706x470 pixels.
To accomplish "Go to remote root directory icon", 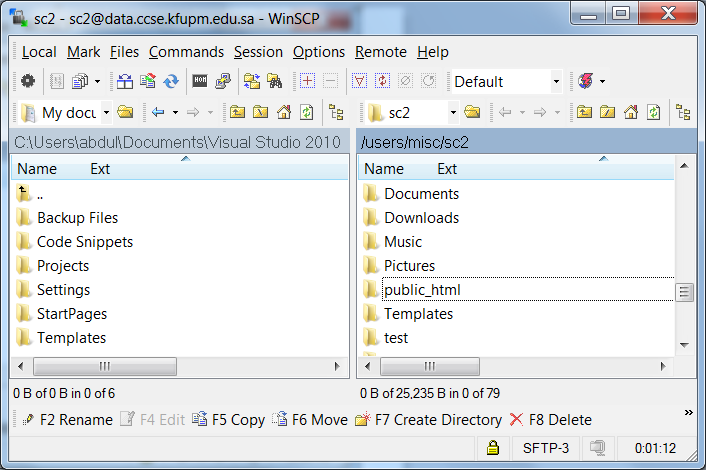I will (607, 112).
